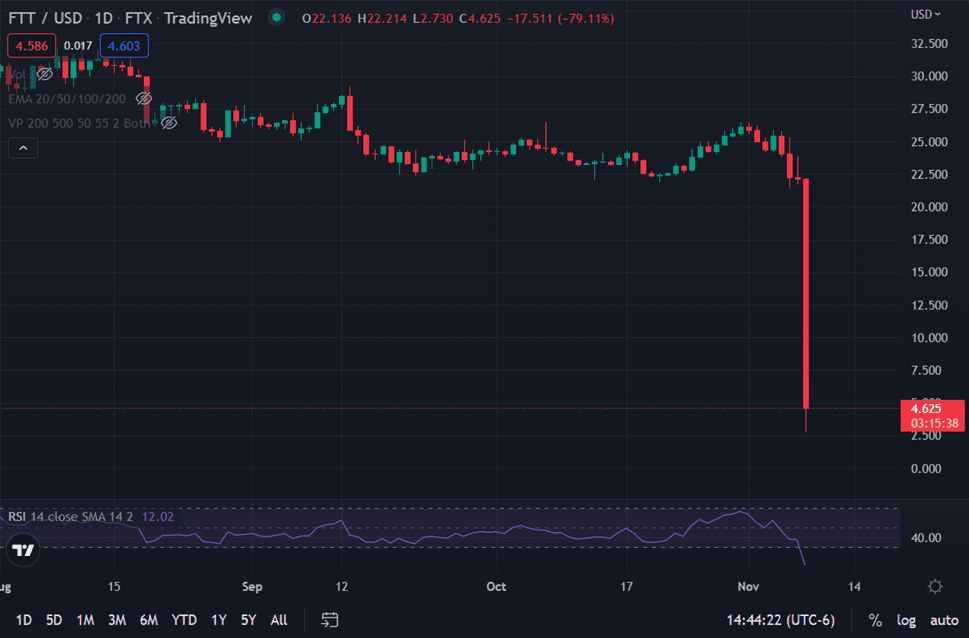Click the 25.000 price axis label
969x638 pixels.
click(x=929, y=142)
